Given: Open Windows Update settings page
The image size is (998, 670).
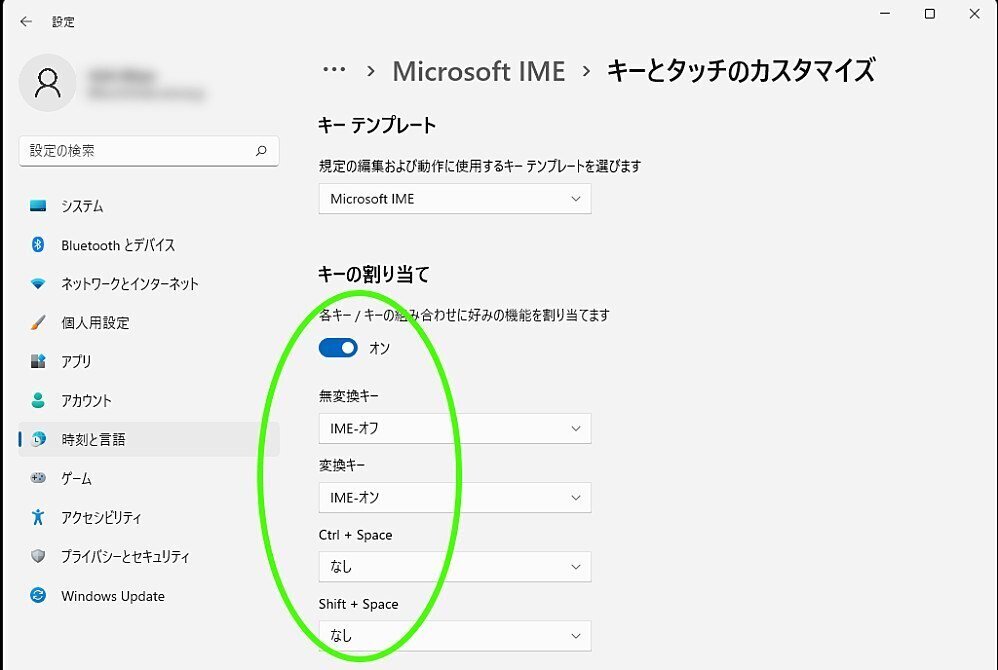Looking at the screenshot, I should coord(149,596).
